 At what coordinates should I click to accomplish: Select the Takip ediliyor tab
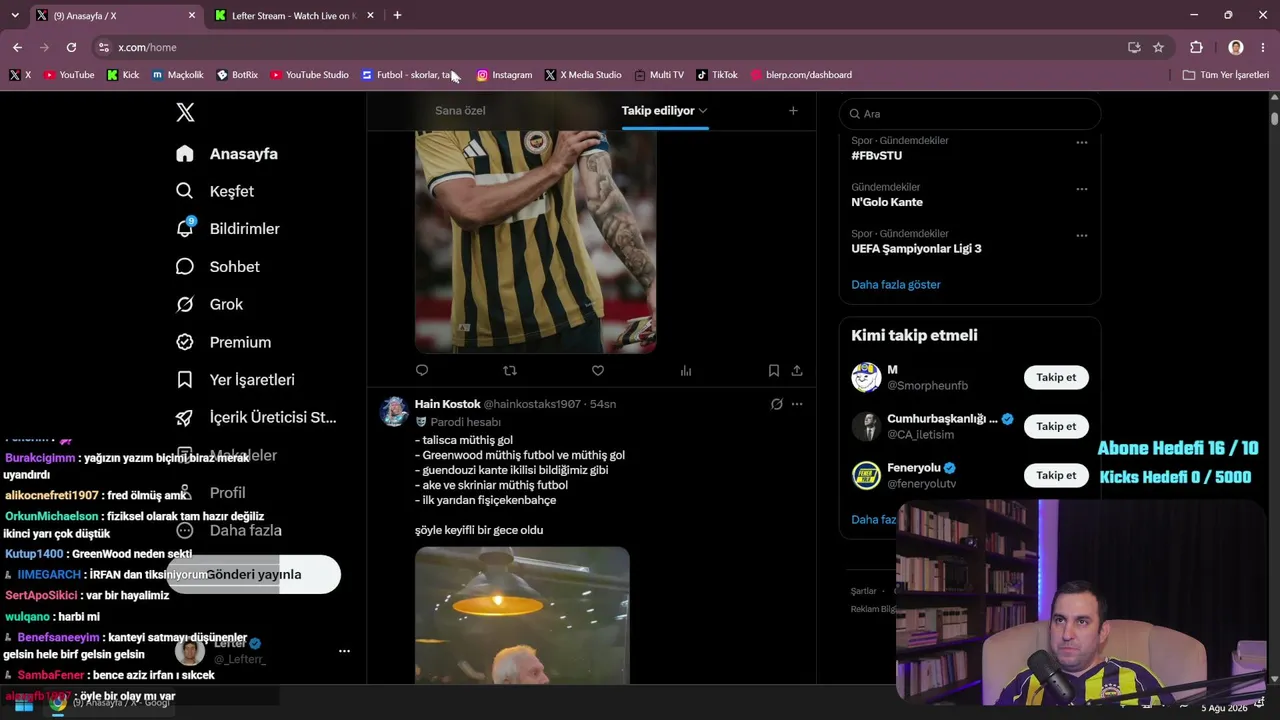pos(658,110)
